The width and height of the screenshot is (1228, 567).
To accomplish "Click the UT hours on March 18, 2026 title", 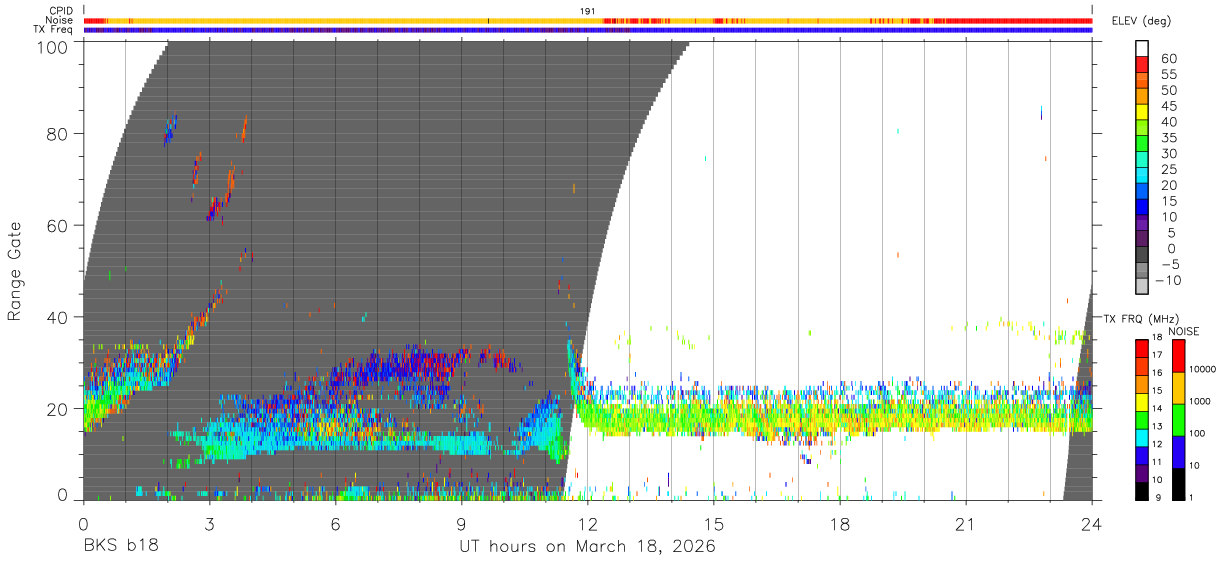I will 587,546.
